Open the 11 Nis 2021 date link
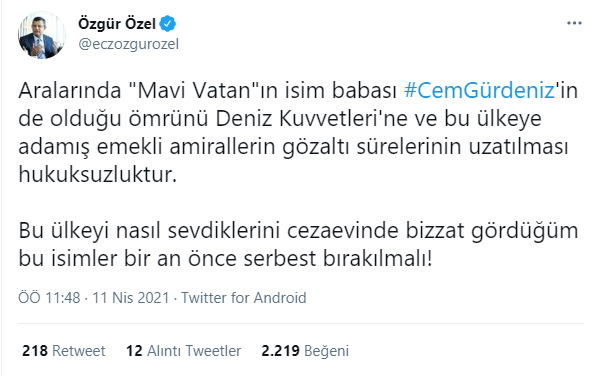This screenshot has width=598, height=376. 130,297
